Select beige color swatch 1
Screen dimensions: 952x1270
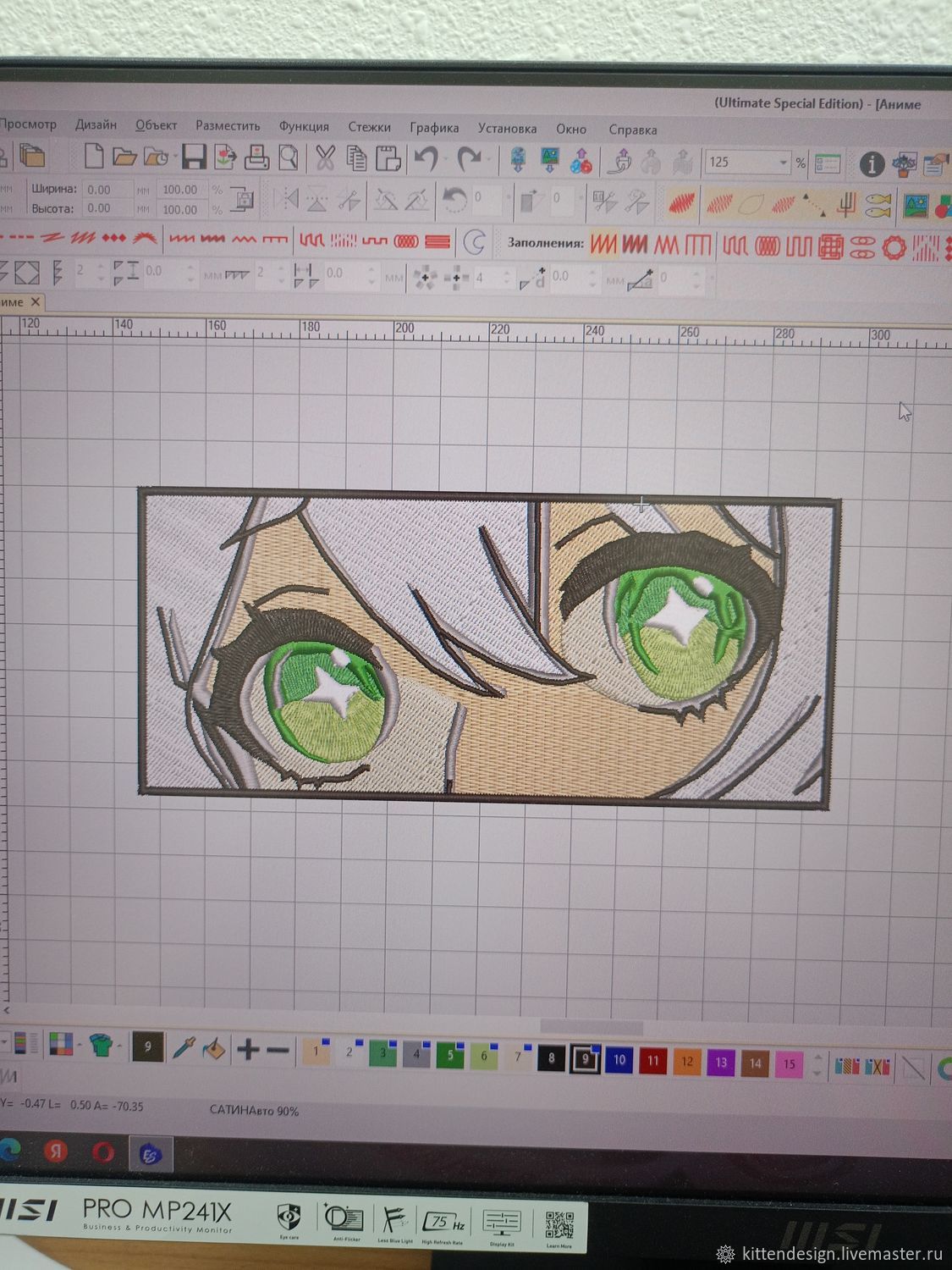pyautogui.click(x=316, y=1052)
